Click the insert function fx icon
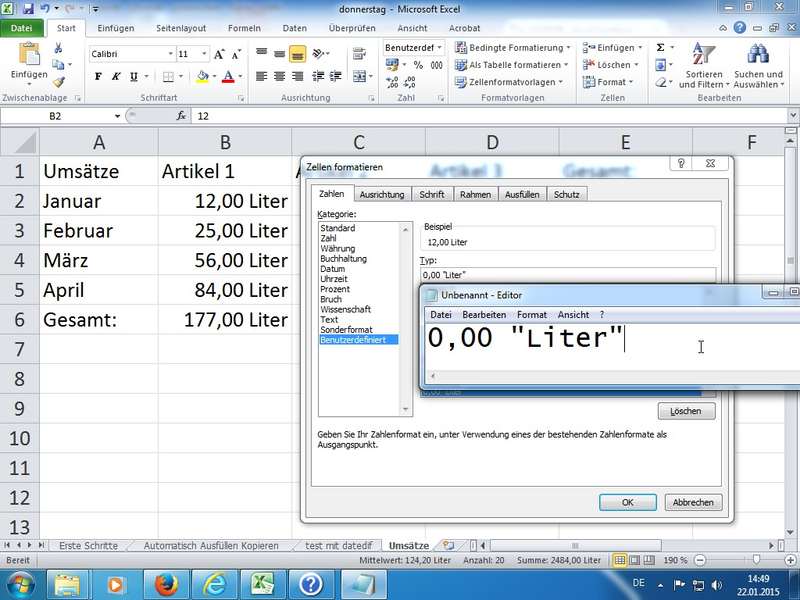Image resolution: width=800 pixels, height=600 pixels. [x=181, y=116]
